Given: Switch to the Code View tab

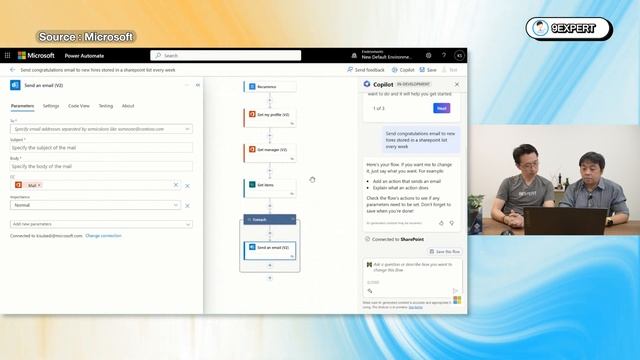Looking at the screenshot, I should coord(79,106).
